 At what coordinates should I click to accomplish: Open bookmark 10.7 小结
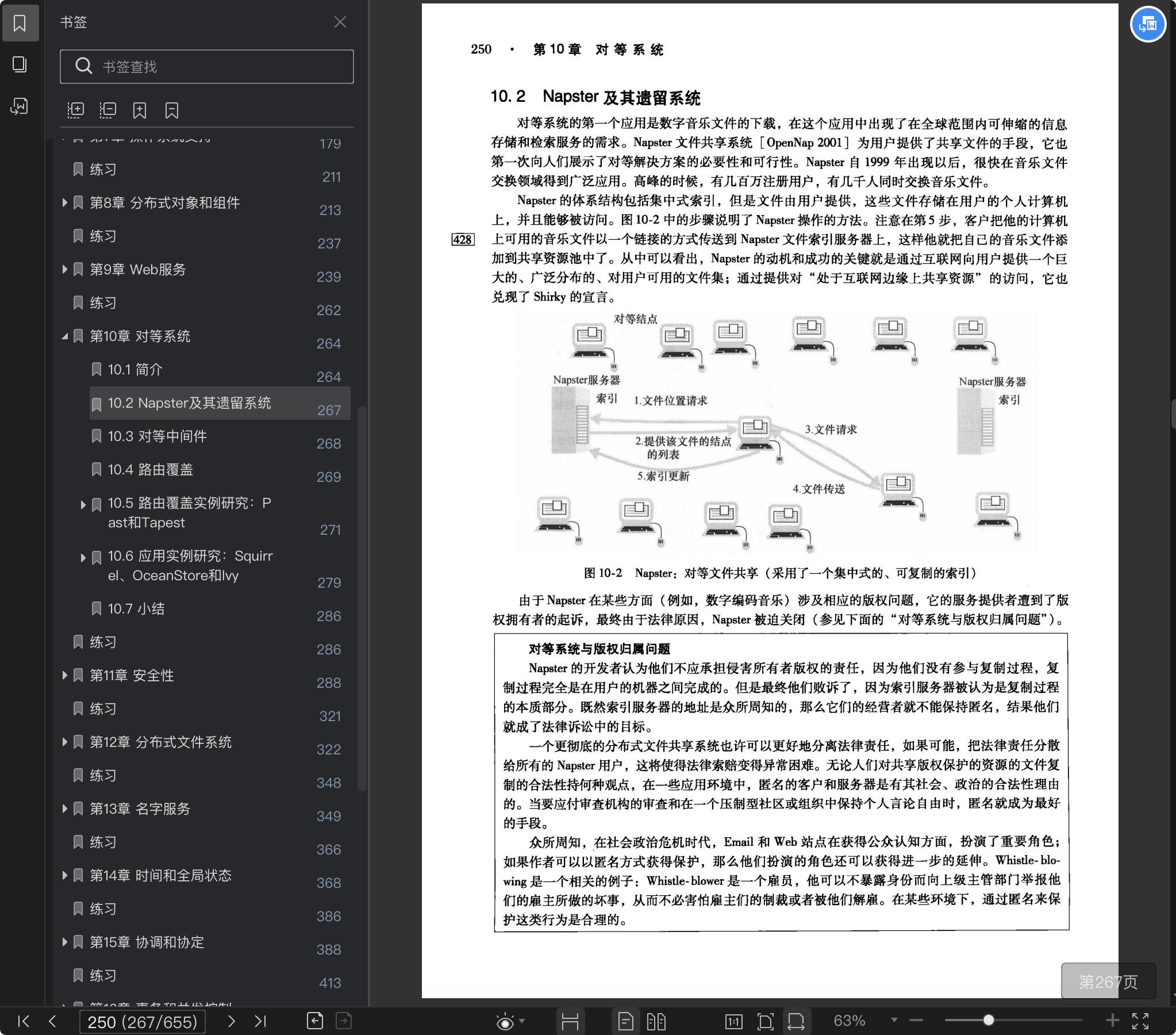(x=136, y=608)
